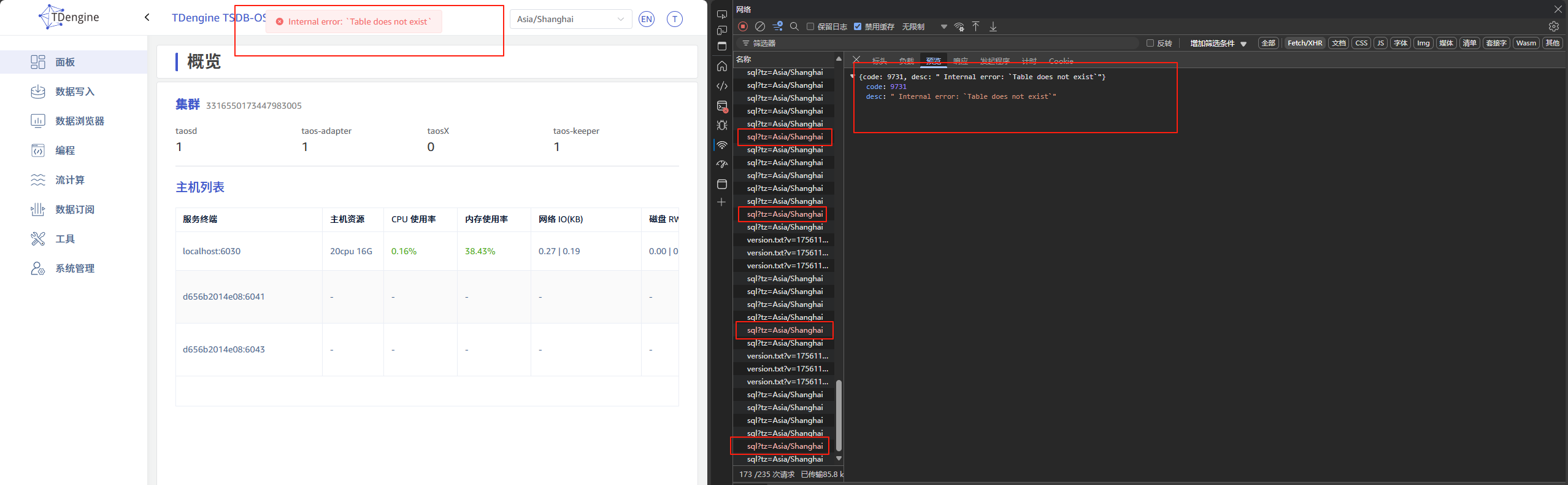Switch language with the EN button
The height and width of the screenshot is (485, 1568).
pos(646,19)
